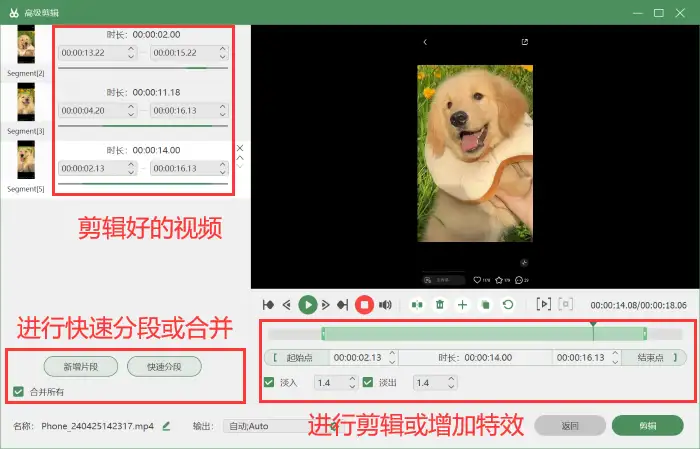Viewport: 700px width, 449px height.
Task: Click the 新增片段 add segment button
Action: pyautogui.click(x=81, y=367)
